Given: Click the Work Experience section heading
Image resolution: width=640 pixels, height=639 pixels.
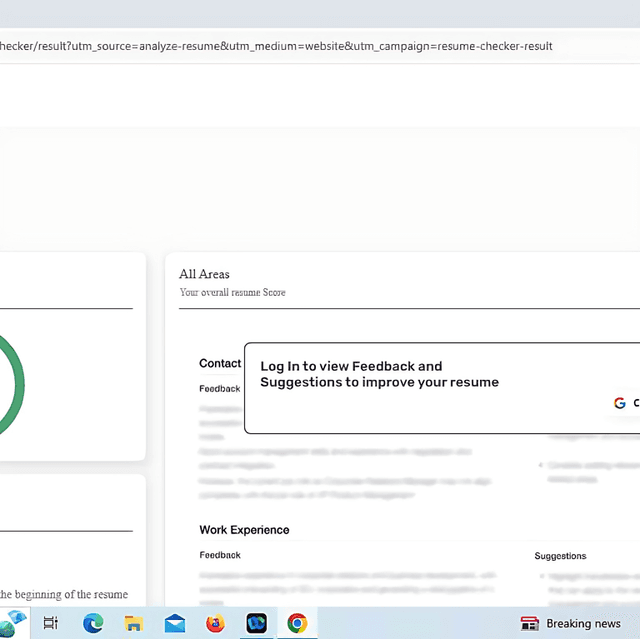Looking at the screenshot, I should (x=244, y=530).
